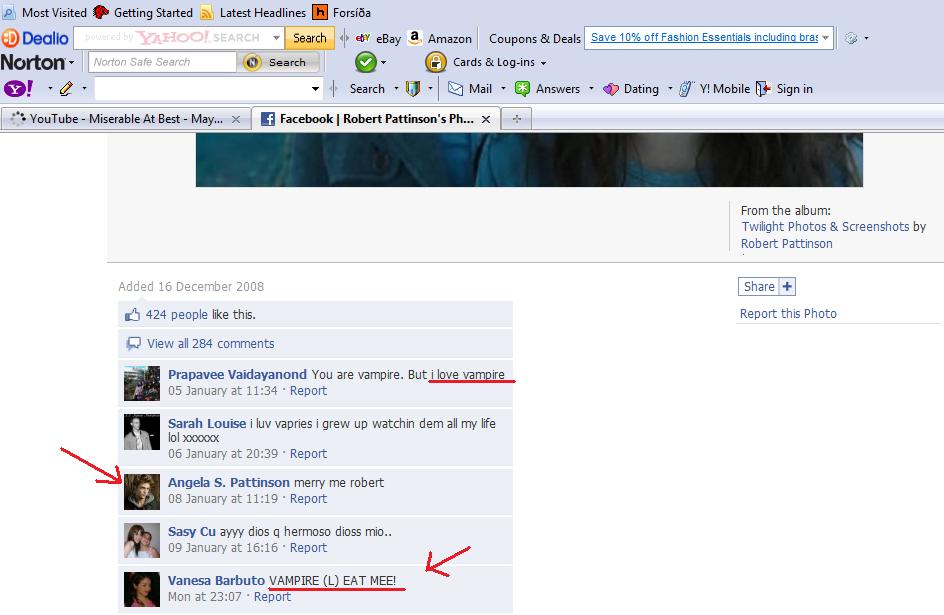The width and height of the screenshot is (944, 615).
Task: Report Prapavee Vaidayanond's comment
Action: [308, 391]
